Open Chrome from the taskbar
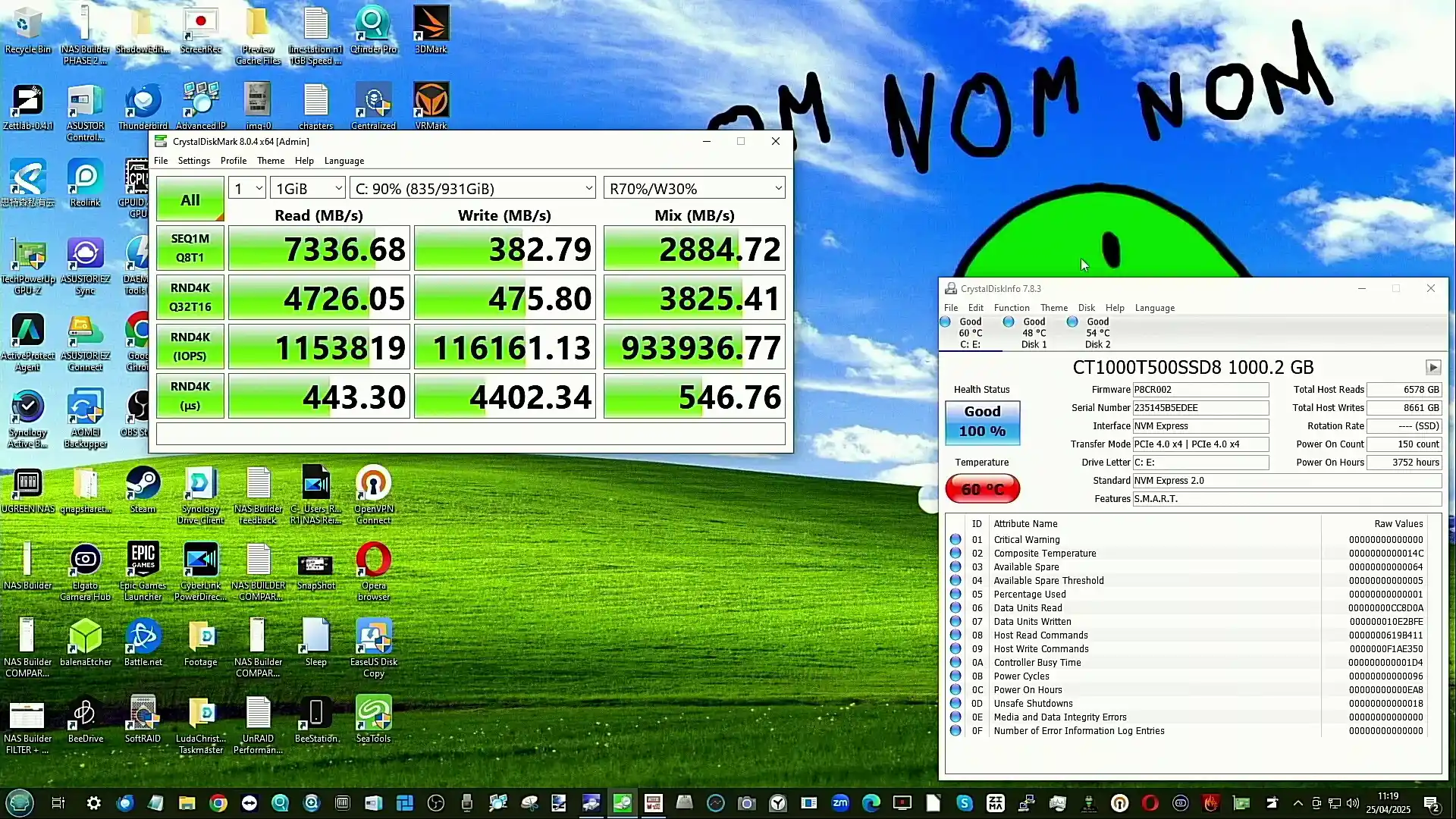The height and width of the screenshot is (819, 1456). [218, 803]
